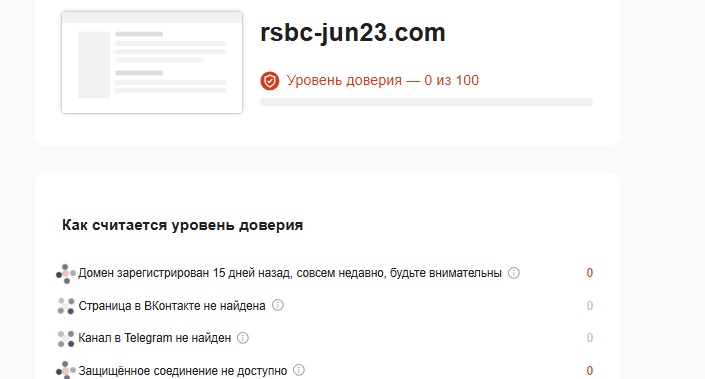Click the site preview thumbnail
This screenshot has width=705, height=379.
coord(152,62)
